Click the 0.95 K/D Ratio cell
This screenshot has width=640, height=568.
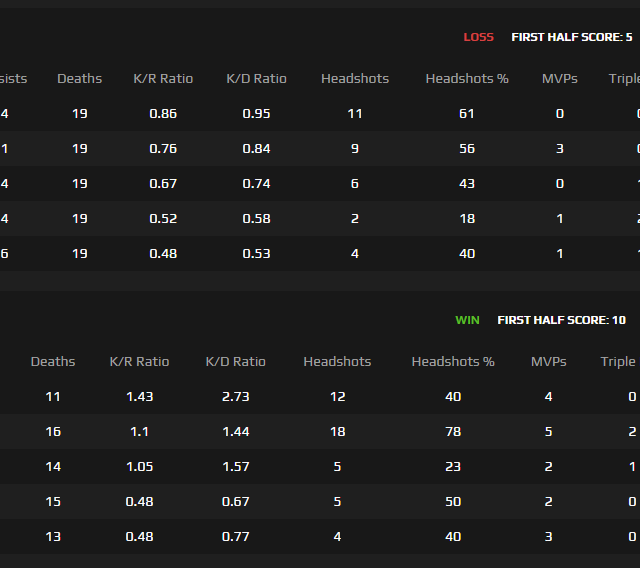[x=256, y=114]
